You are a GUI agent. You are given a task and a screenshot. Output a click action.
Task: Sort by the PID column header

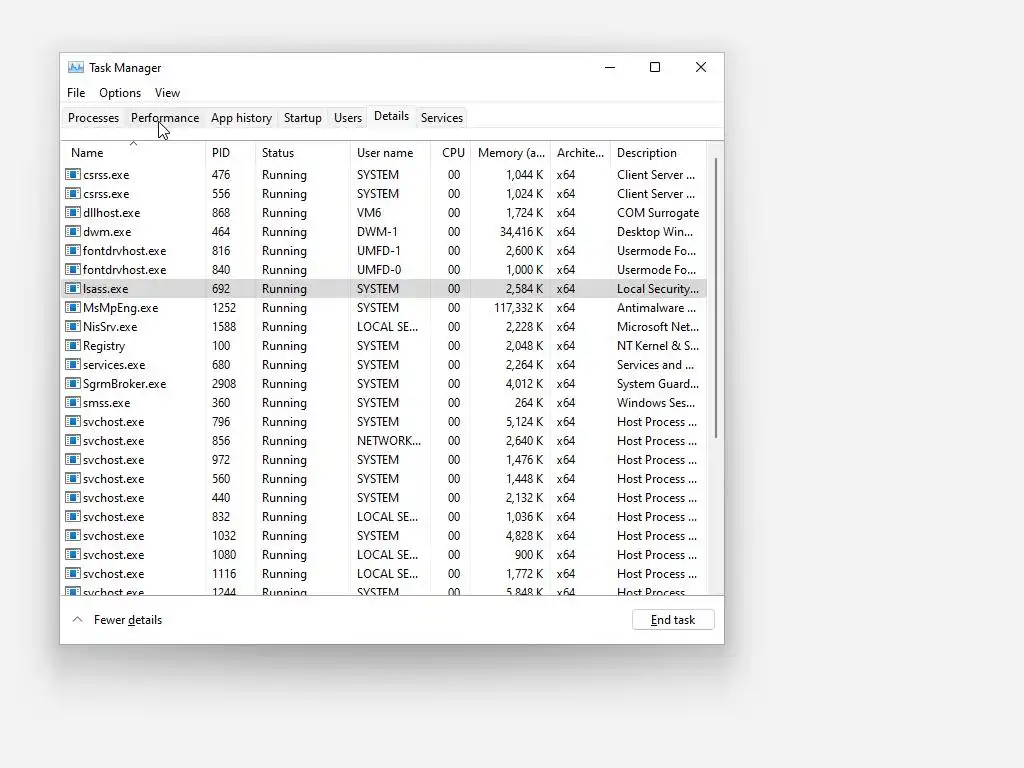(x=230, y=152)
